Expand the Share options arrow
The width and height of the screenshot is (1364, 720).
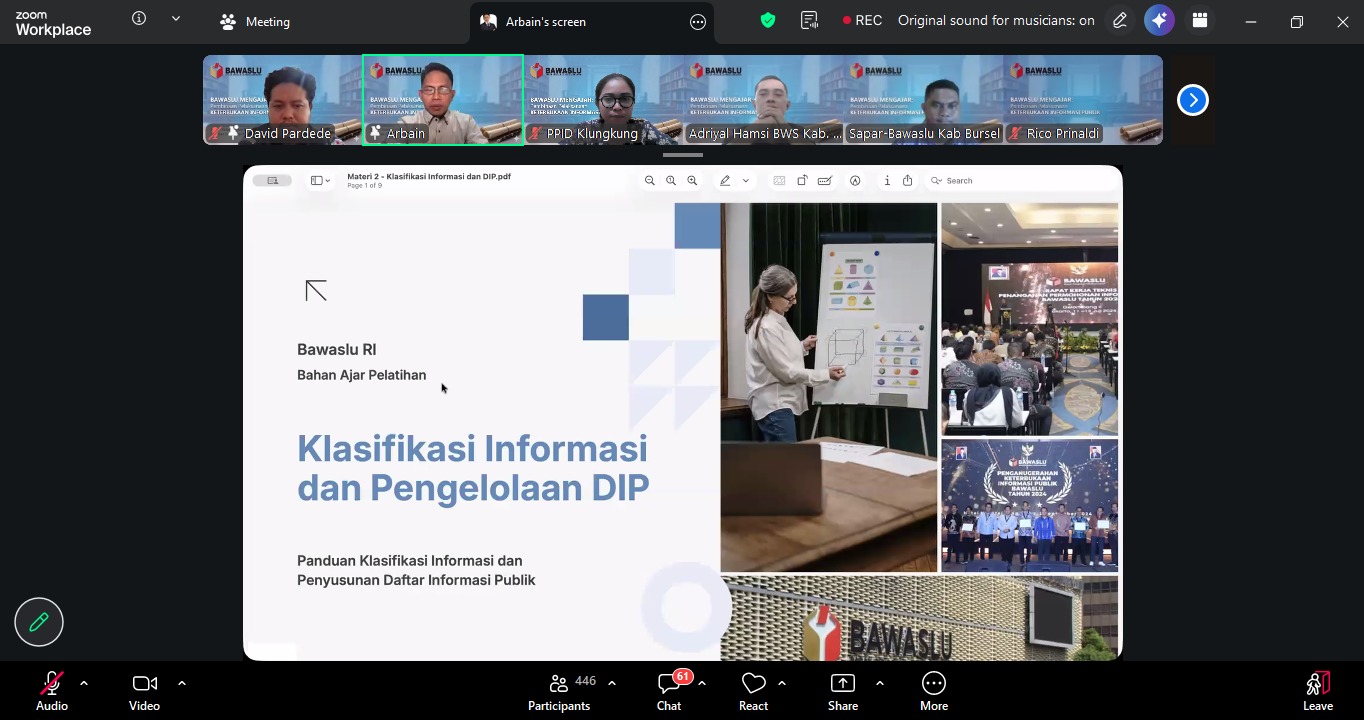tap(880, 683)
